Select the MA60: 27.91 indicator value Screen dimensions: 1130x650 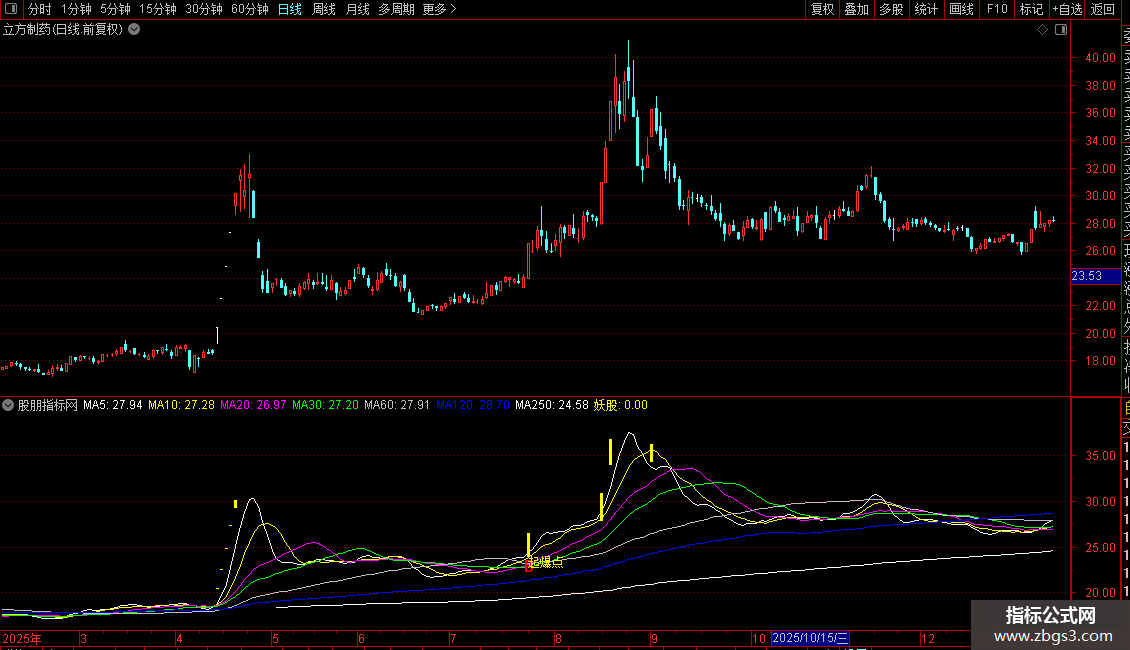(x=397, y=405)
